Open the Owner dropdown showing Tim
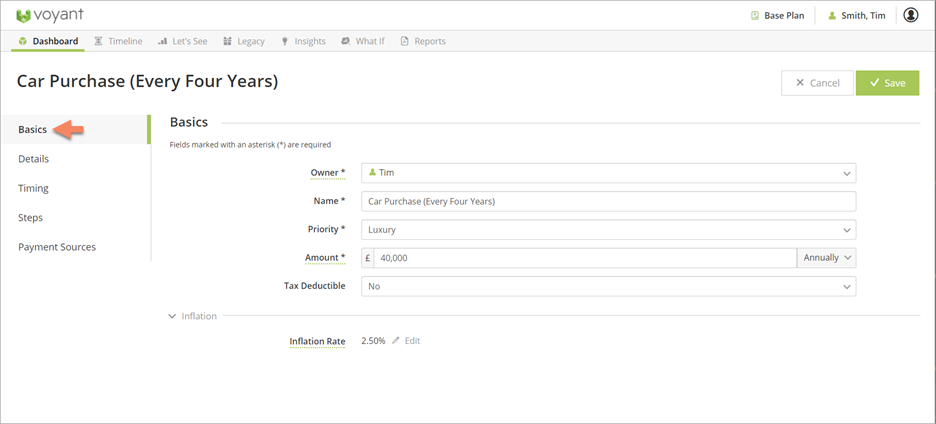Viewport: 936px width, 424px height. coord(608,173)
